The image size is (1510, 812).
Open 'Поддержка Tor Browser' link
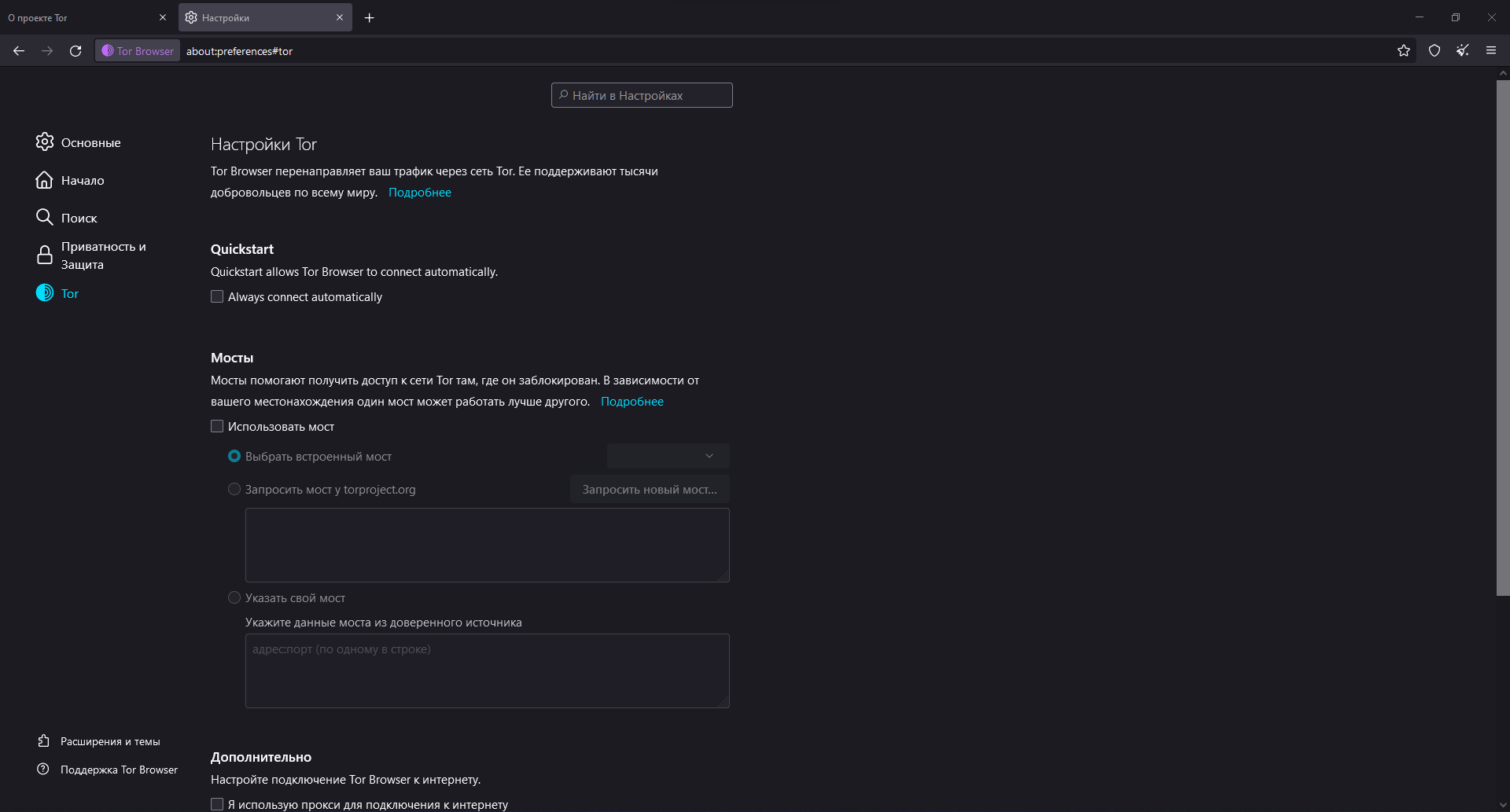point(119,770)
